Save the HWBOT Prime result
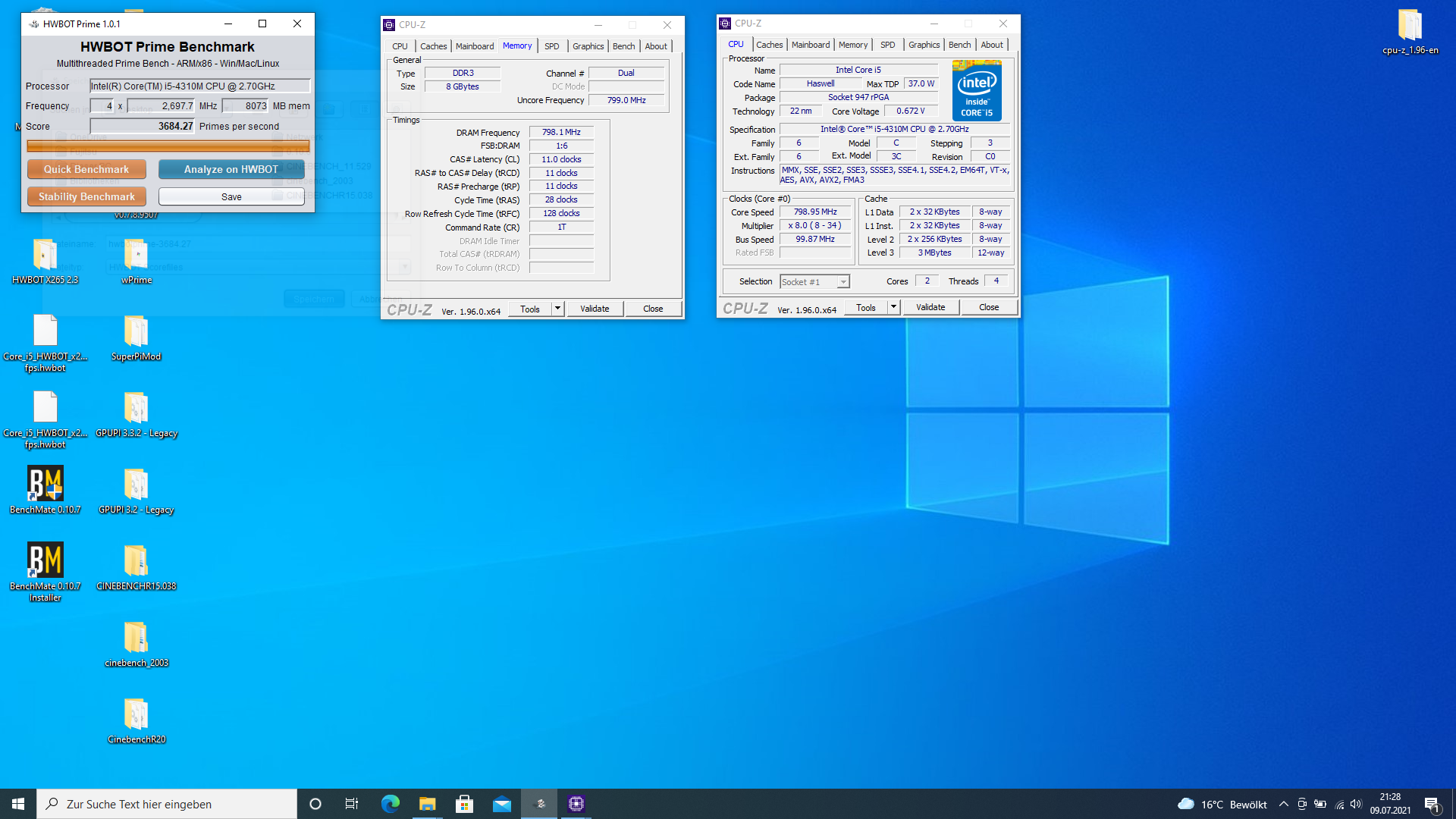This screenshot has height=819, width=1456. tap(231, 196)
